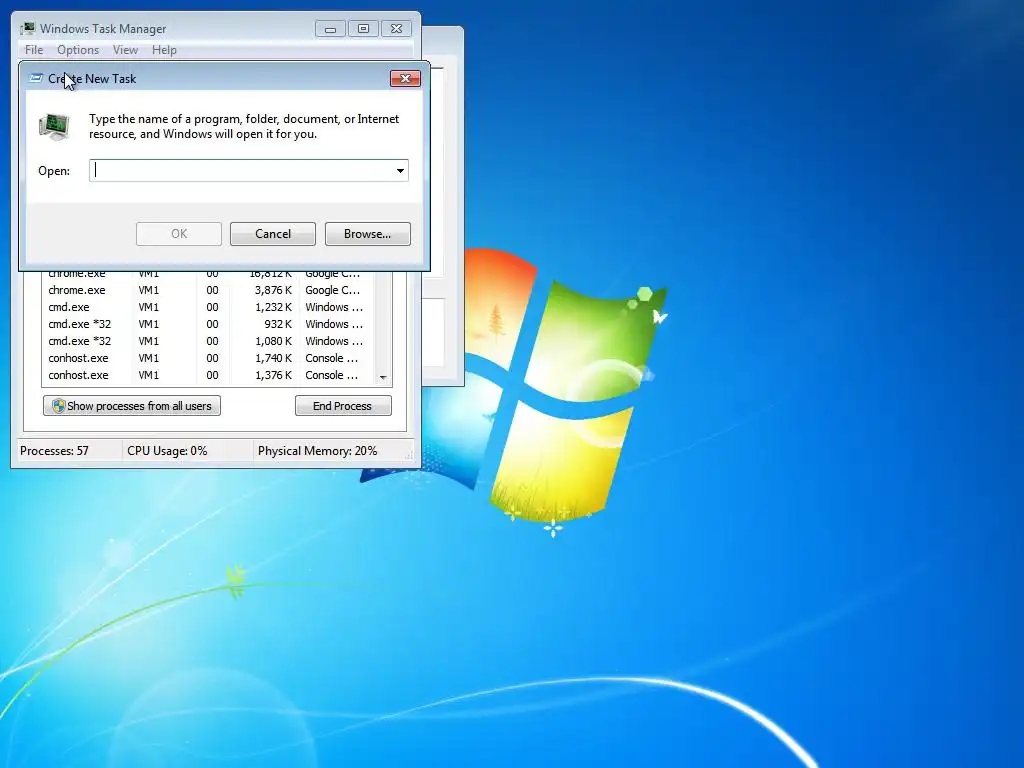Click the process list scroll-down arrow

coord(383,377)
